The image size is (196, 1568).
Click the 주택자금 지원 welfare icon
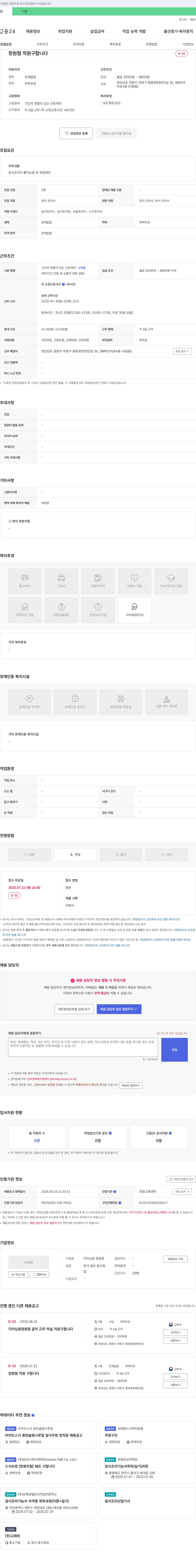tap(25, 610)
